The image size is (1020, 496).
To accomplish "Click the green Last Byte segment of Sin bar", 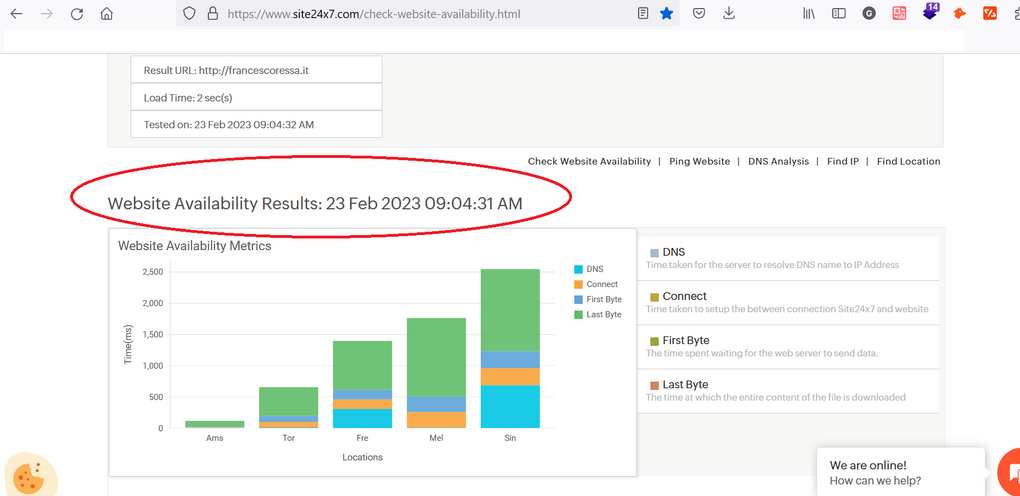I will click(510, 310).
